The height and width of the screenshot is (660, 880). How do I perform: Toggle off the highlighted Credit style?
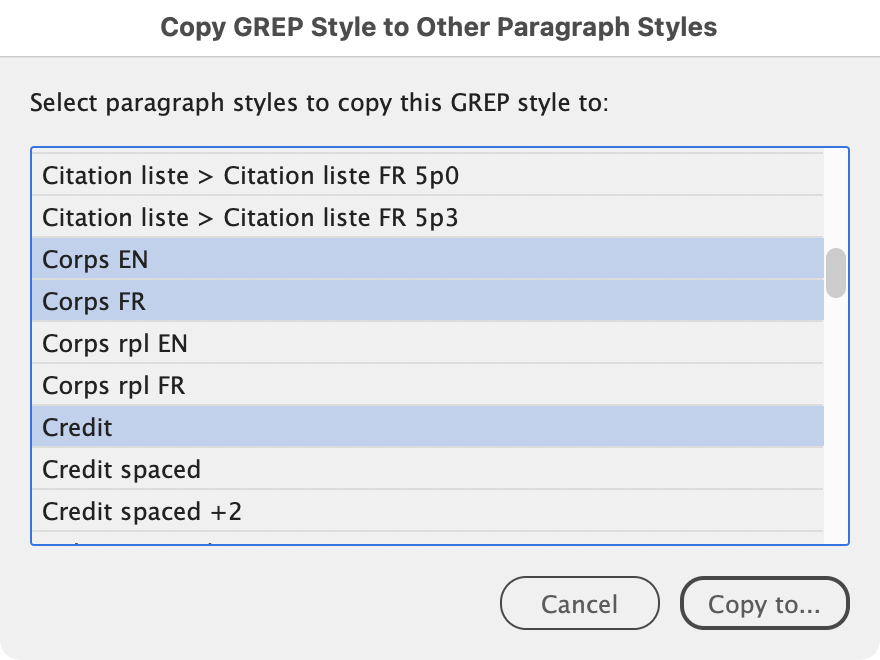pos(78,427)
